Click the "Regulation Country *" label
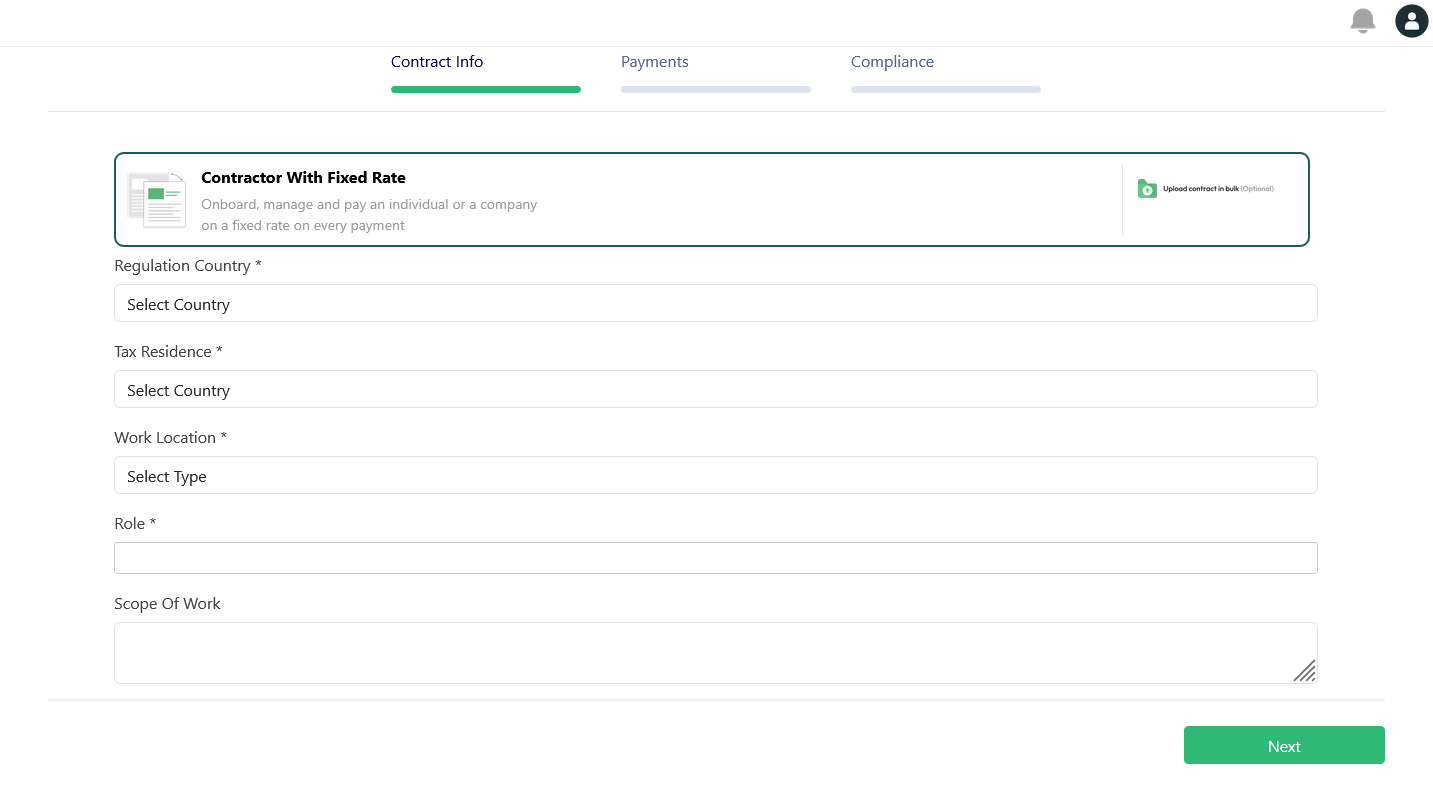This screenshot has height=812, width=1433. (188, 266)
